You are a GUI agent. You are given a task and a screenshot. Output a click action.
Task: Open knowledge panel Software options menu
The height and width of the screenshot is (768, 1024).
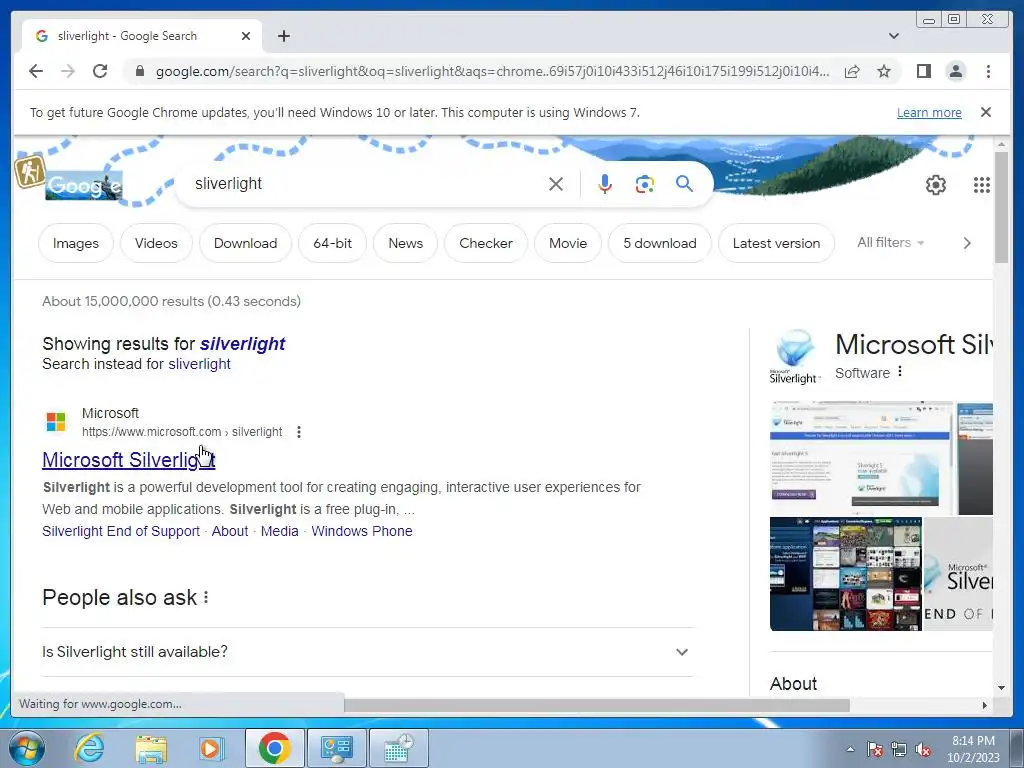900,372
